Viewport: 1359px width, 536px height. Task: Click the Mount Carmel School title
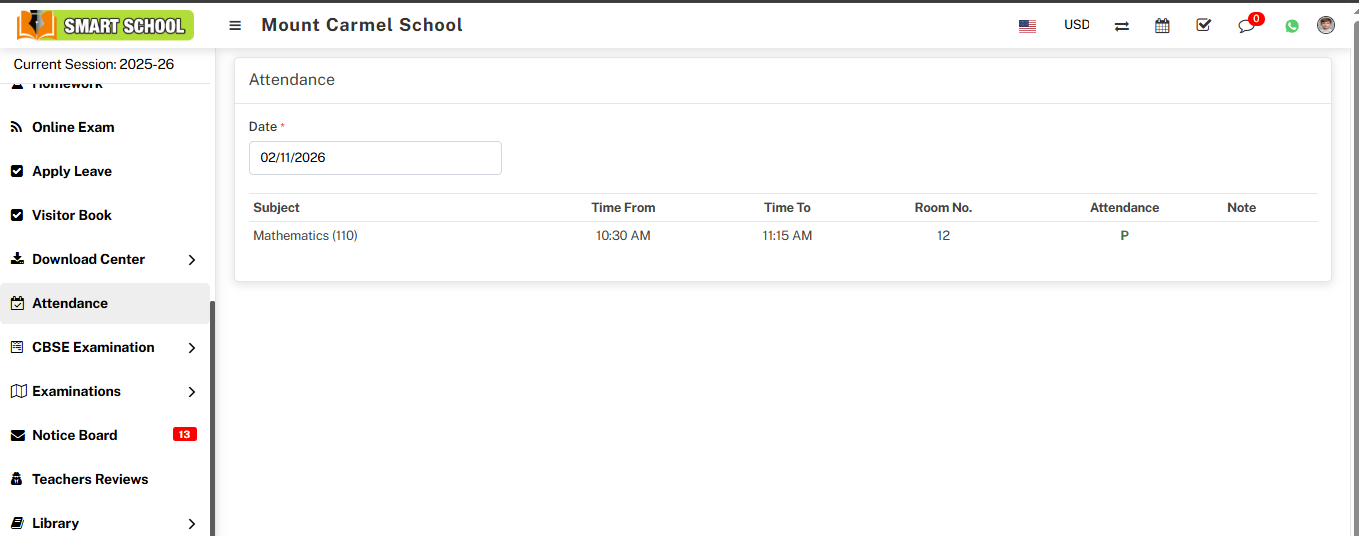tap(362, 25)
